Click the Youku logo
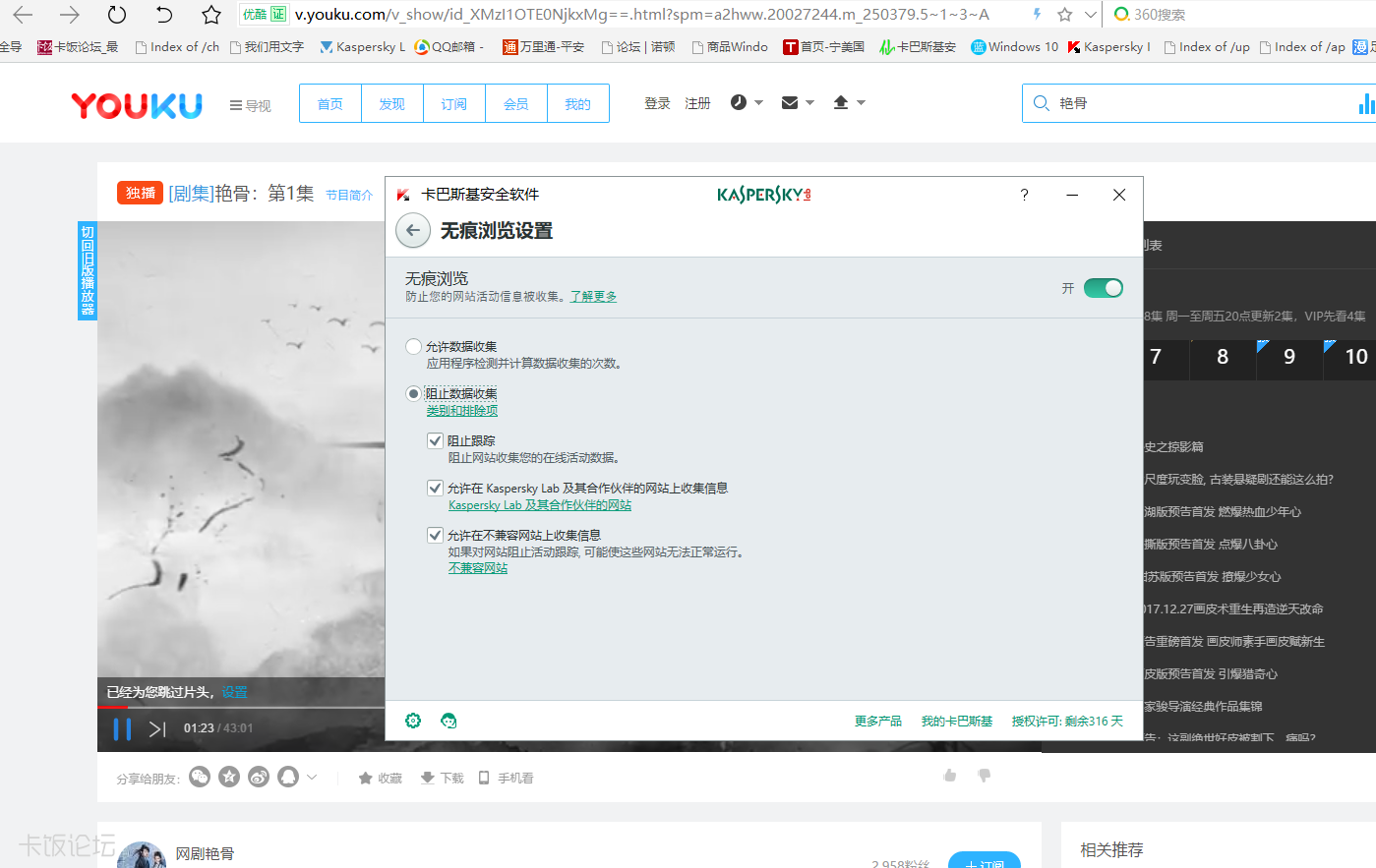Image resolution: width=1376 pixels, height=868 pixels. [137, 105]
